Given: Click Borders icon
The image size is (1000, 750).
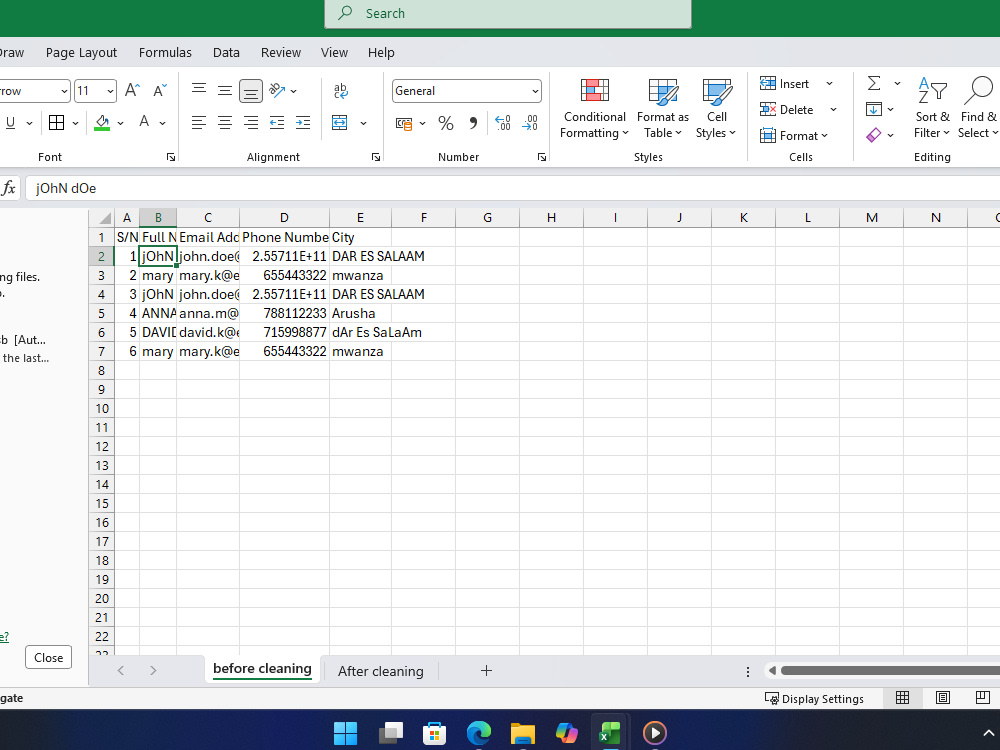Looking at the screenshot, I should [x=57, y=122].
